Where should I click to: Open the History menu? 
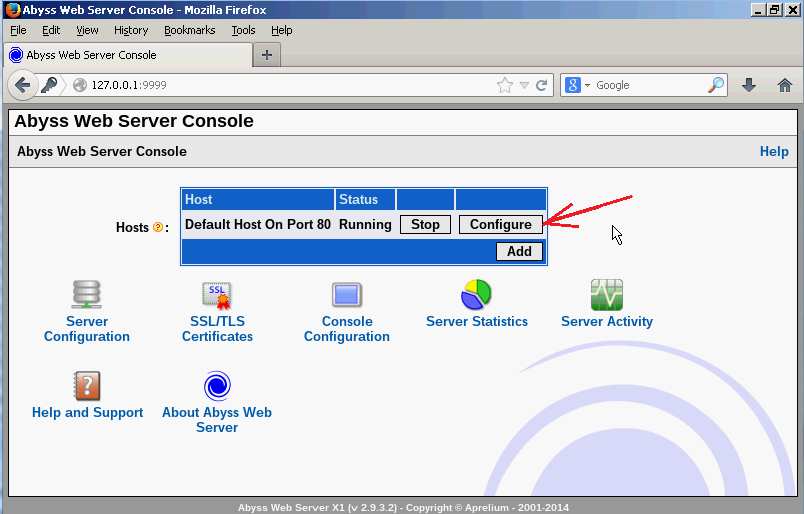(131, 30)
